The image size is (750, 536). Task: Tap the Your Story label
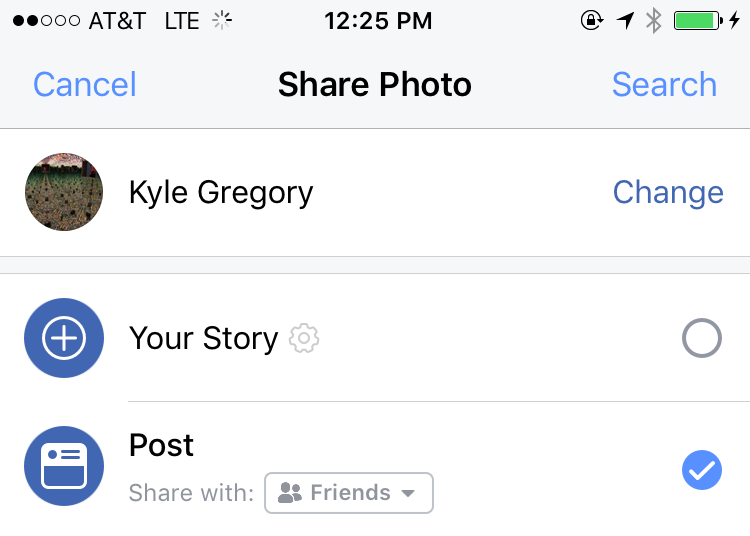click(203, 339)
